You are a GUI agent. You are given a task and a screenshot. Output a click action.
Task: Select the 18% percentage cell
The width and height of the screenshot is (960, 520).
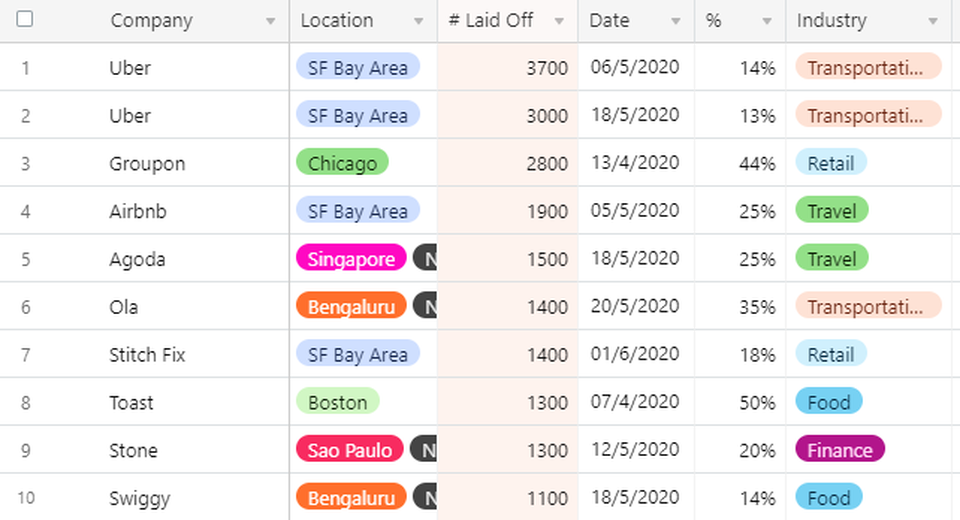point(740,353)
